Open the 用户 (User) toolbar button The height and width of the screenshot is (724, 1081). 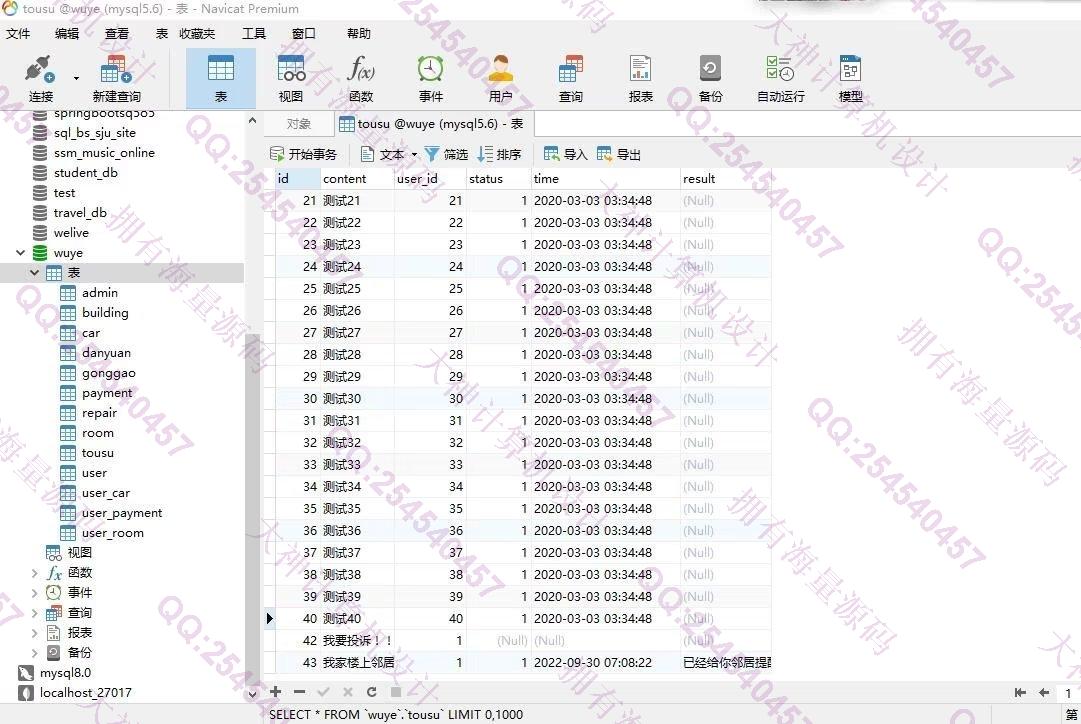pos(501,79)
